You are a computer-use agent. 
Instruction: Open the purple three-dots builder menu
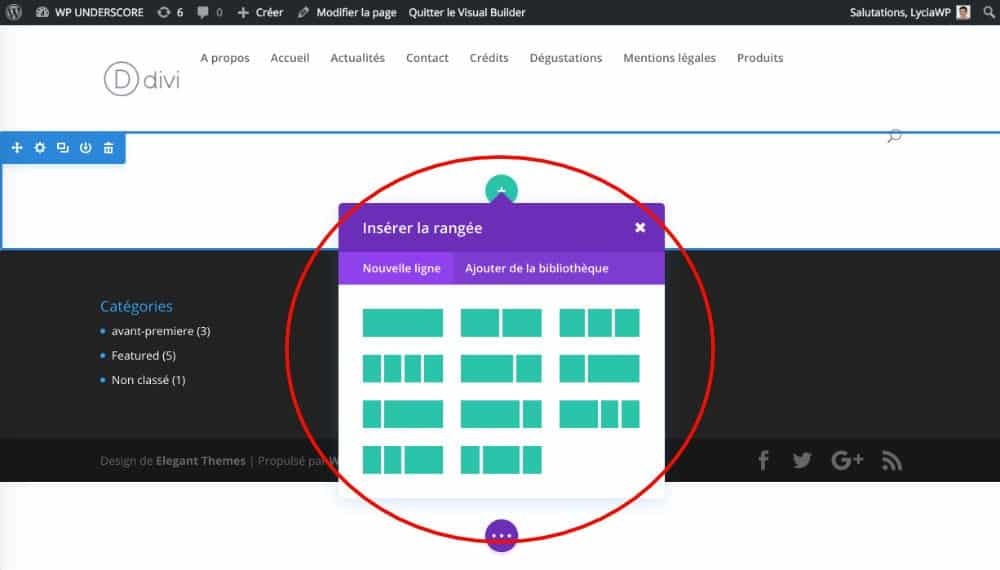[x=501, y=536]
